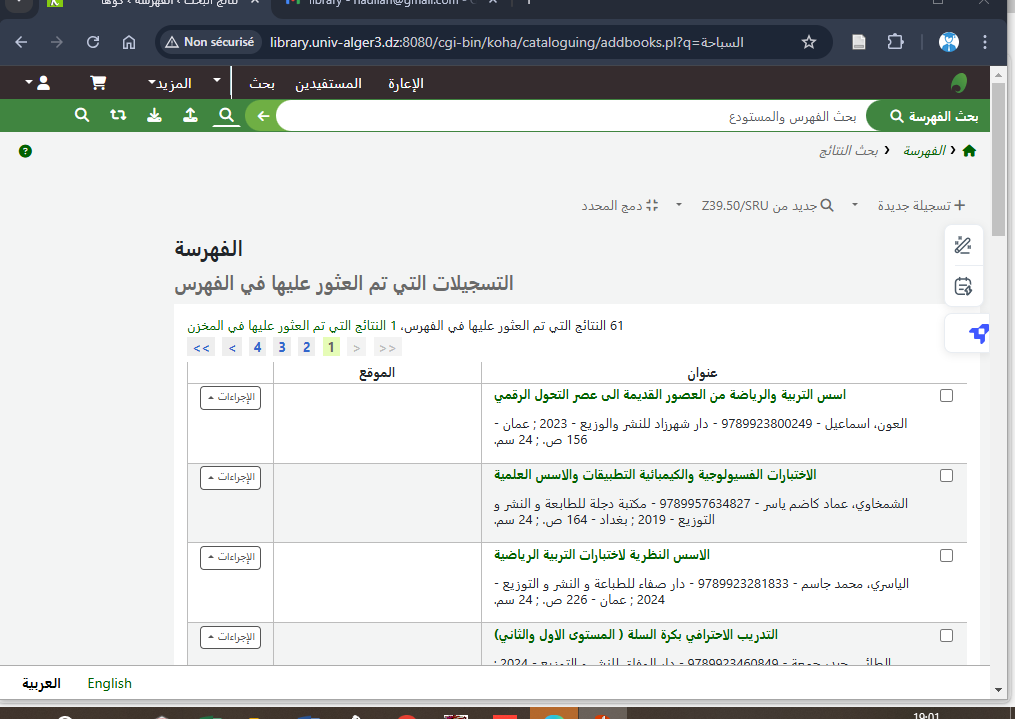Select checkbox for الاختبارات الفسيولوجية record
Viewport: 1015px width, 719px height.
(x=946, y=476)
